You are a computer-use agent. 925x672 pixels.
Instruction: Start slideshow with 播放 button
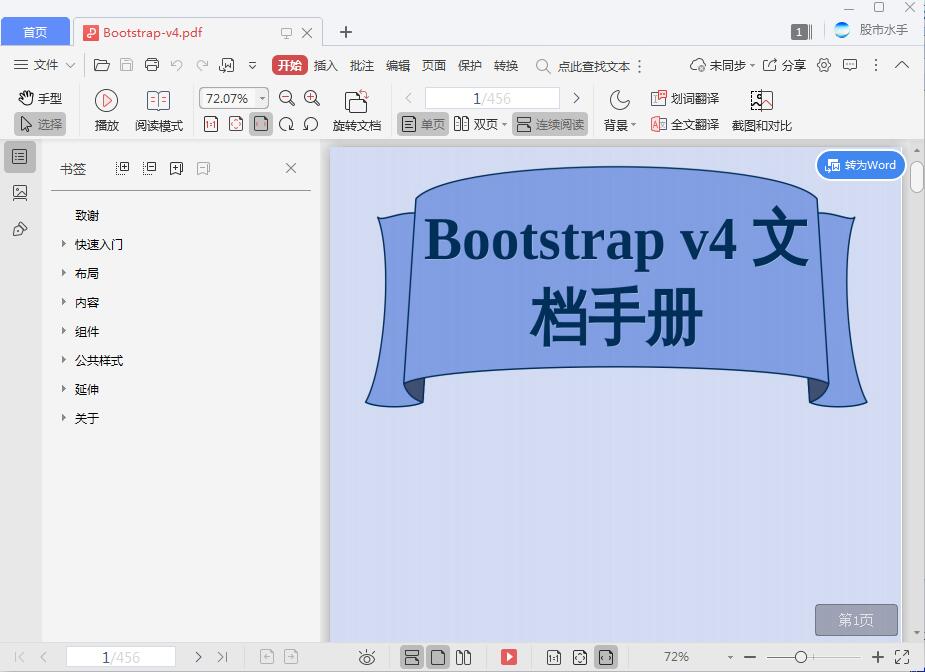(107, 111)
